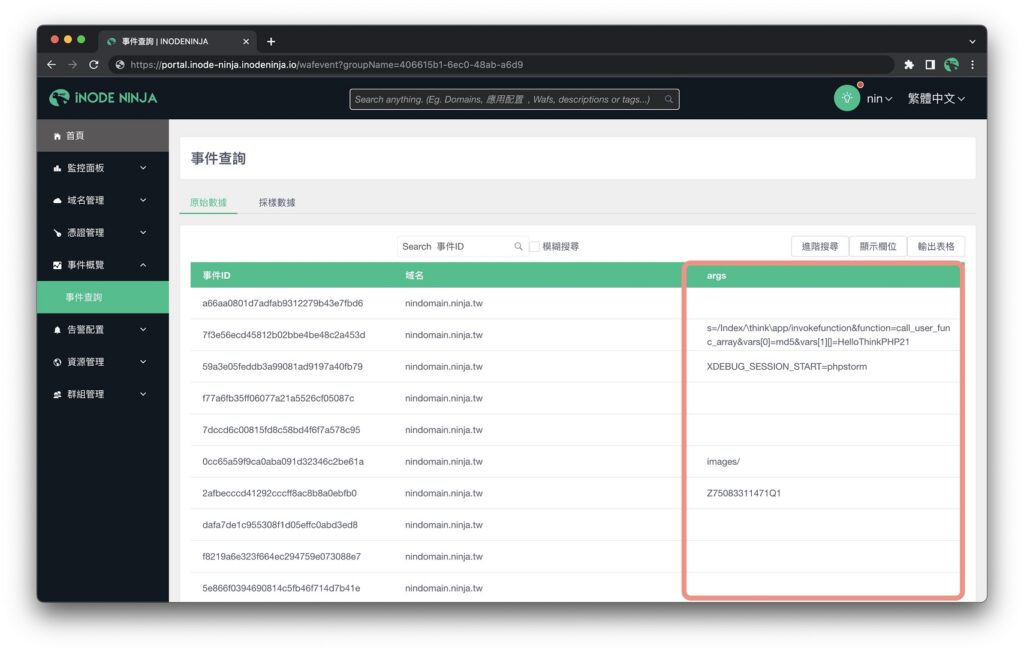The height and width of the screenshot is (651, 1024).
Task: Click the 進階搜尋 button
Action: point(819,246)
